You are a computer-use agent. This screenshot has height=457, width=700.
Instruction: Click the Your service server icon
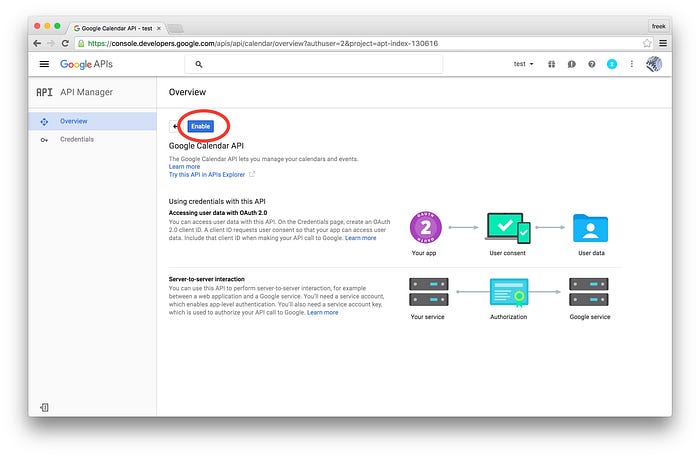tap(429, 292)
